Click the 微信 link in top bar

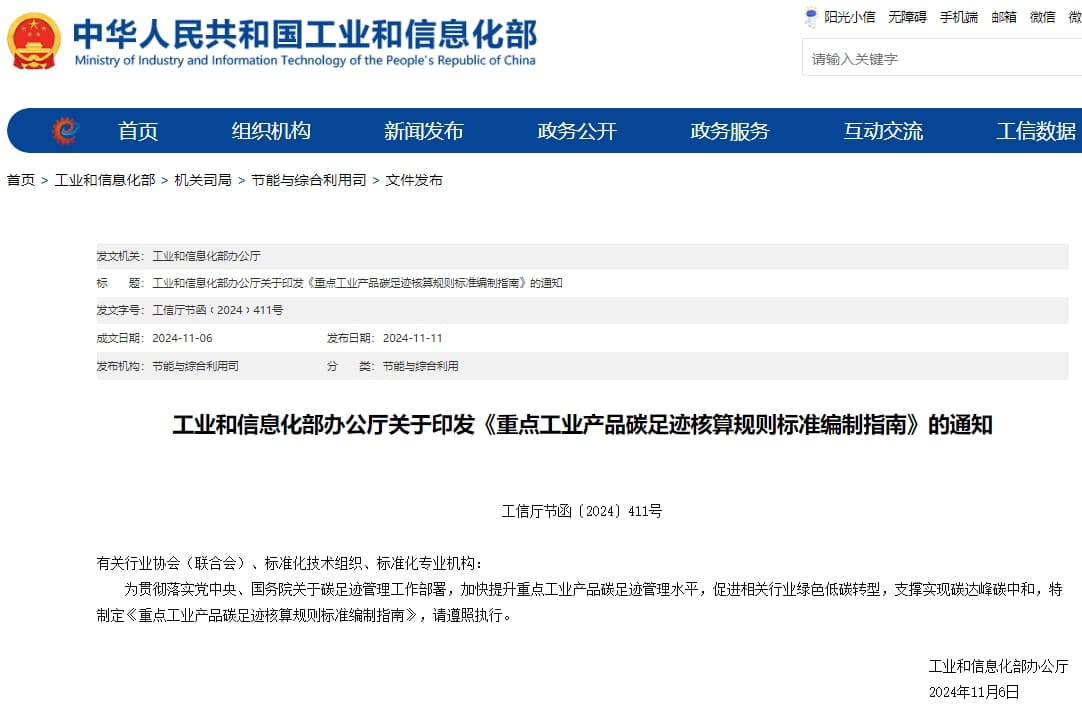click(1043, 17)
